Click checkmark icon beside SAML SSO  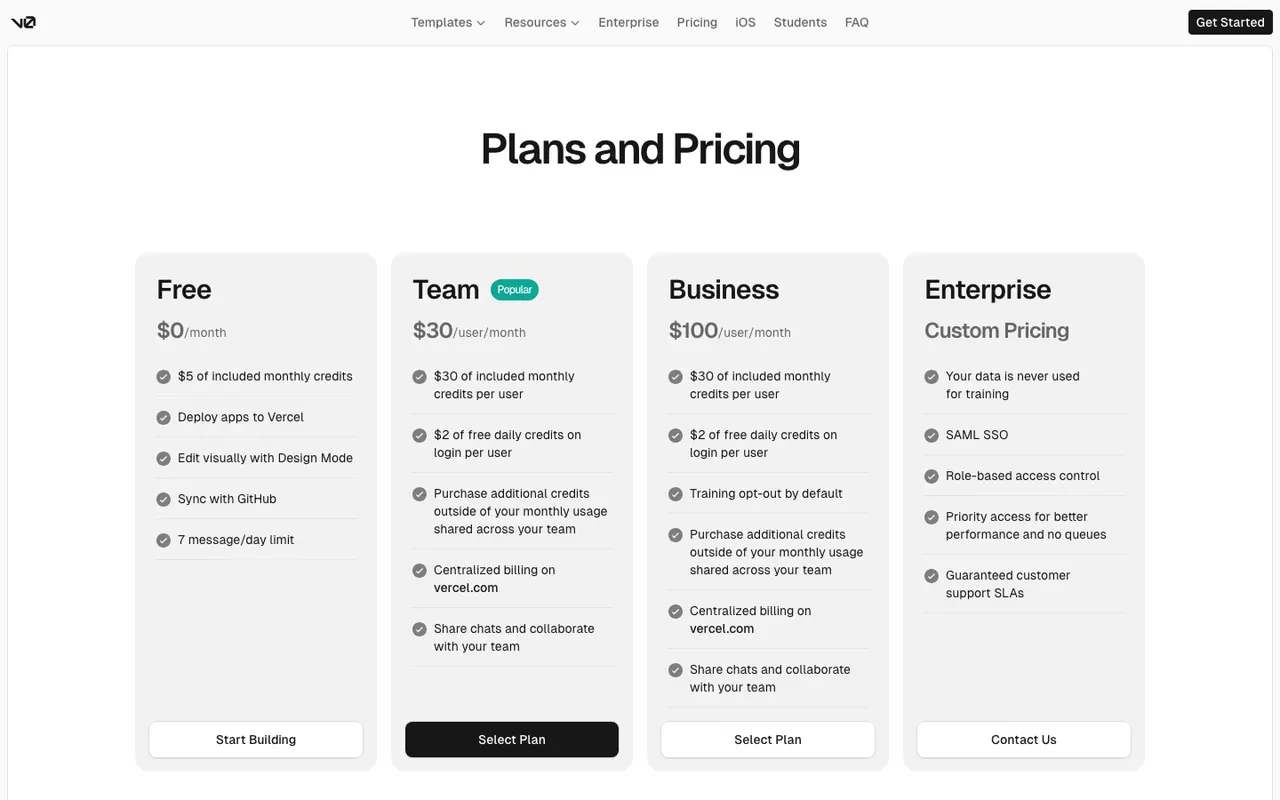[x=931, y=435]
